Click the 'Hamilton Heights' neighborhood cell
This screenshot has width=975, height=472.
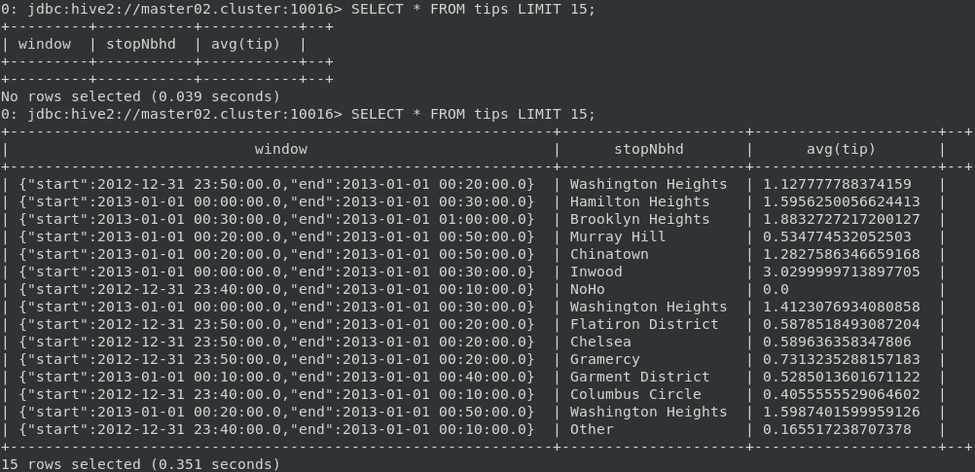click(639, 201)
